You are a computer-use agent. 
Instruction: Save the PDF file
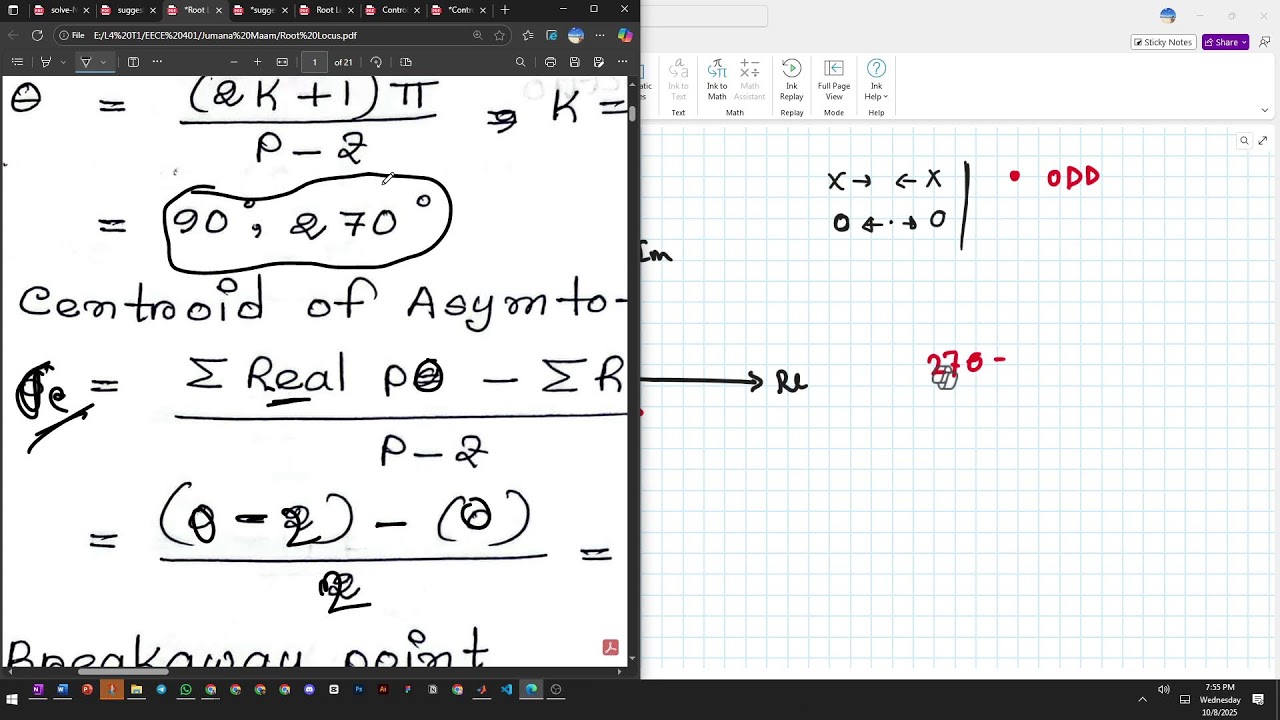[574, 62]
